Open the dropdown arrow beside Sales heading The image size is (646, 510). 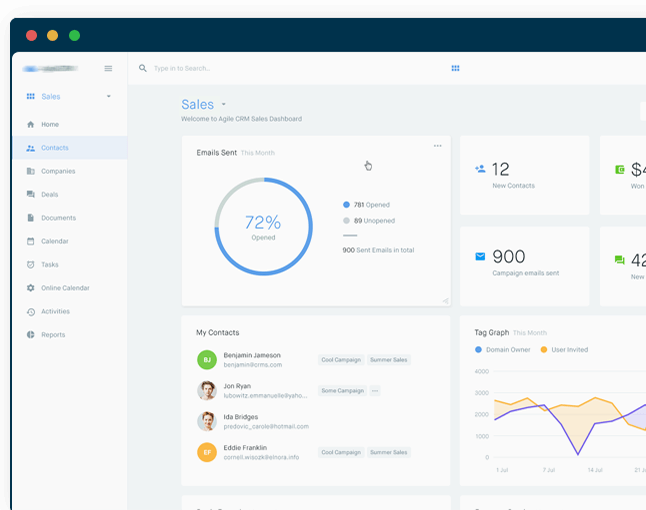[x=223, y=105]
